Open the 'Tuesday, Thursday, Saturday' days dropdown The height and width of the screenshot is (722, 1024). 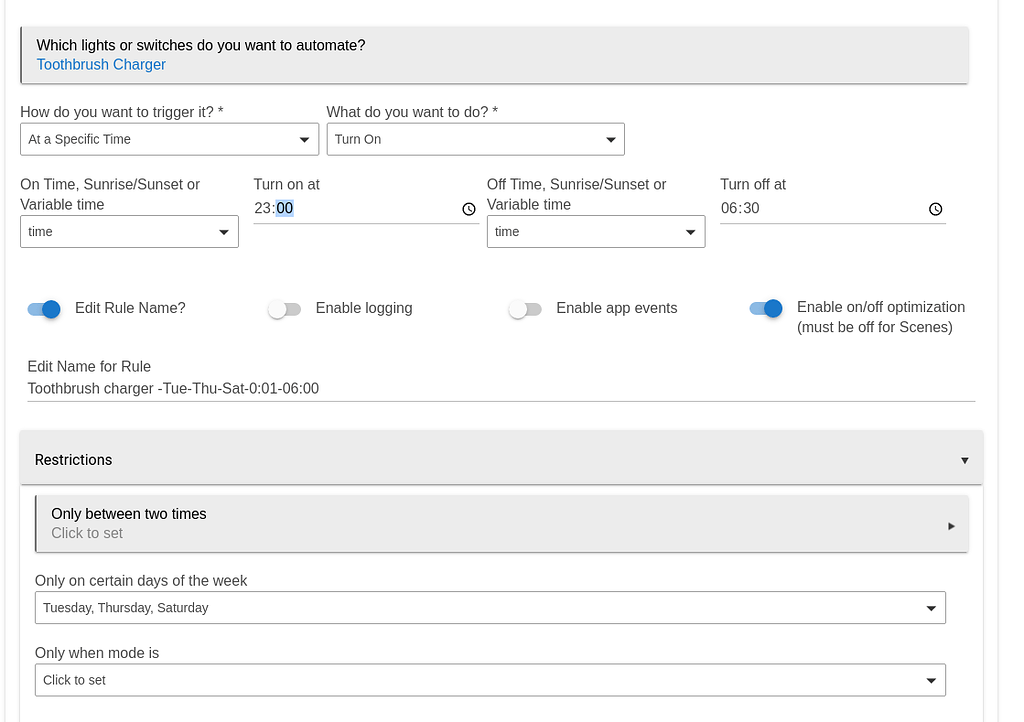[x=490, y=607]
